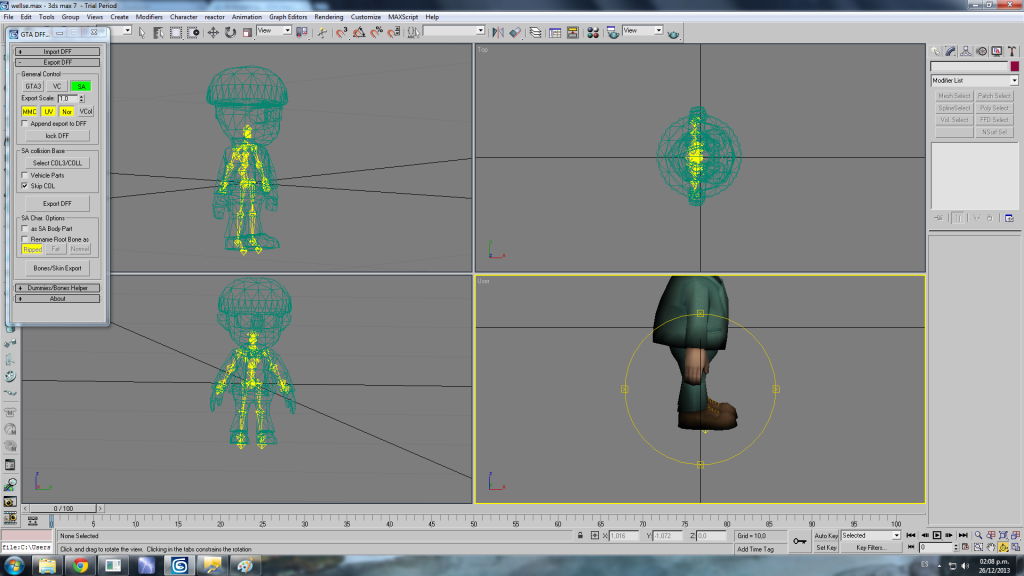The height and width of the screenshot is (576, 1024).
Task: Open the Modify command panel tab
Action: 951,51
